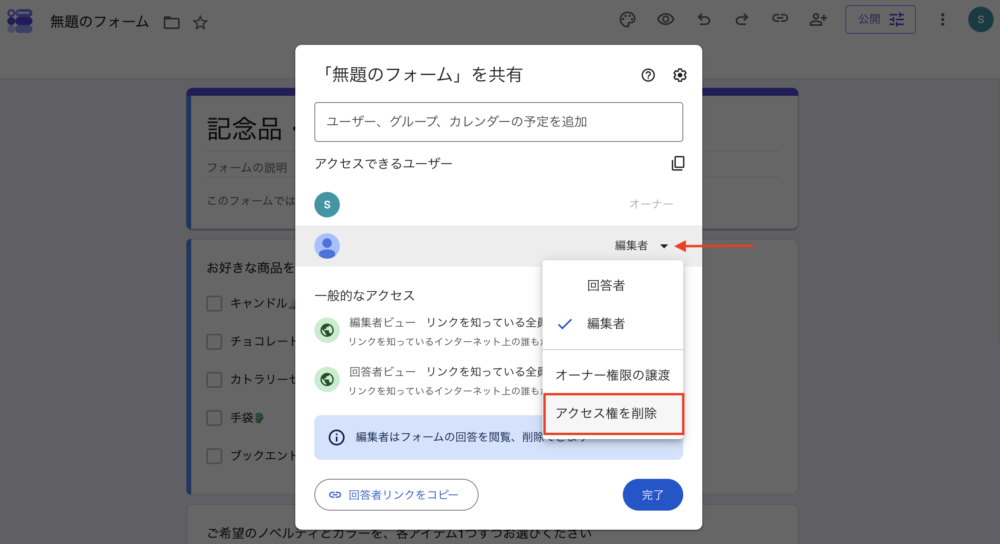Click the add users and groups field
1000x544 pixels.
(x=498, y=122)
